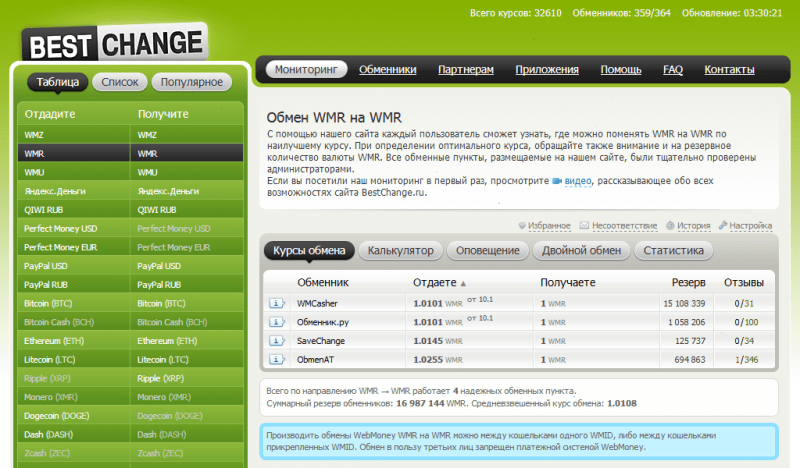The height and width of the screenshot is (468, 800).
Task: Switch to the Популярное tab
Action: (x=191, y=82)
